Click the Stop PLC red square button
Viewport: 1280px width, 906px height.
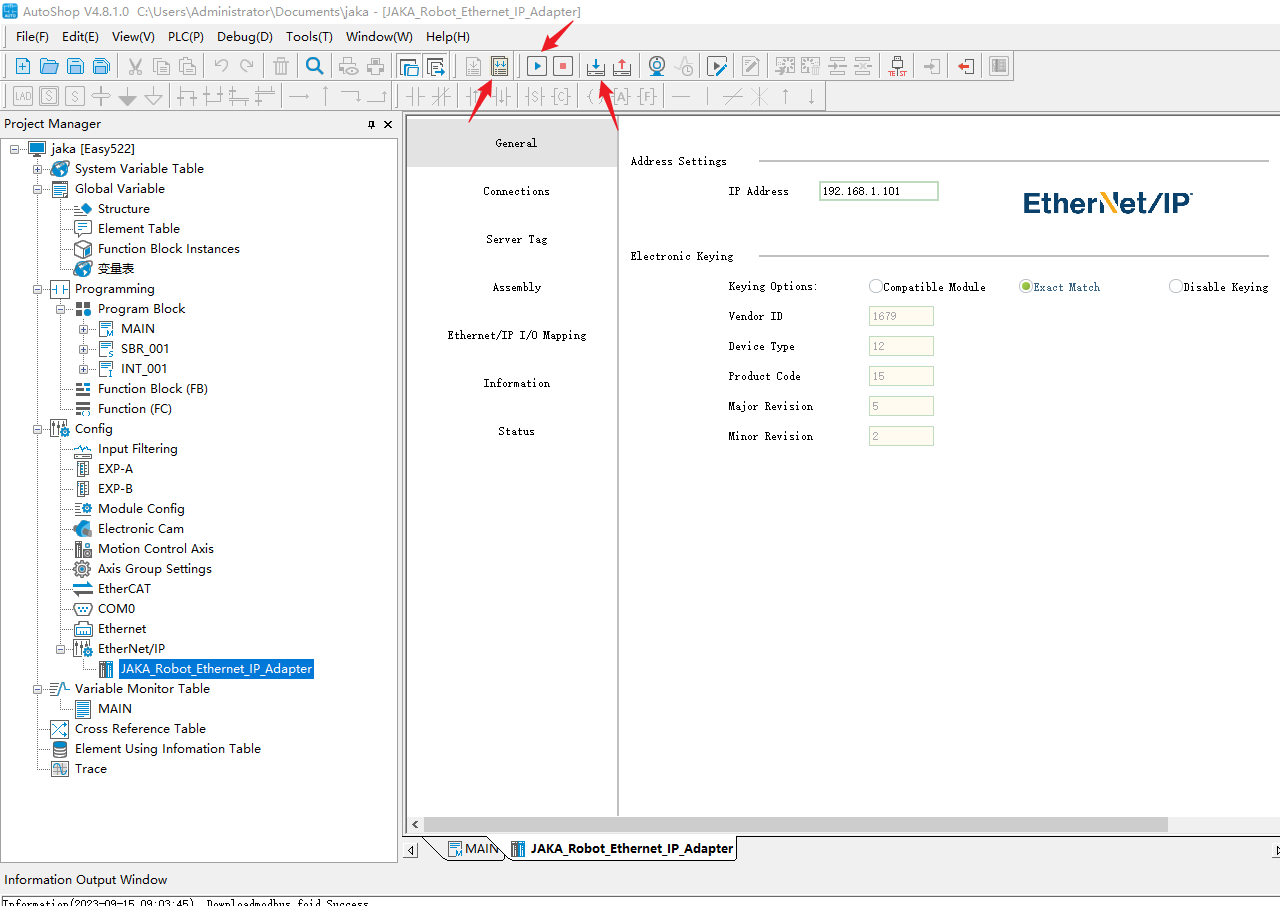point(562,67)
